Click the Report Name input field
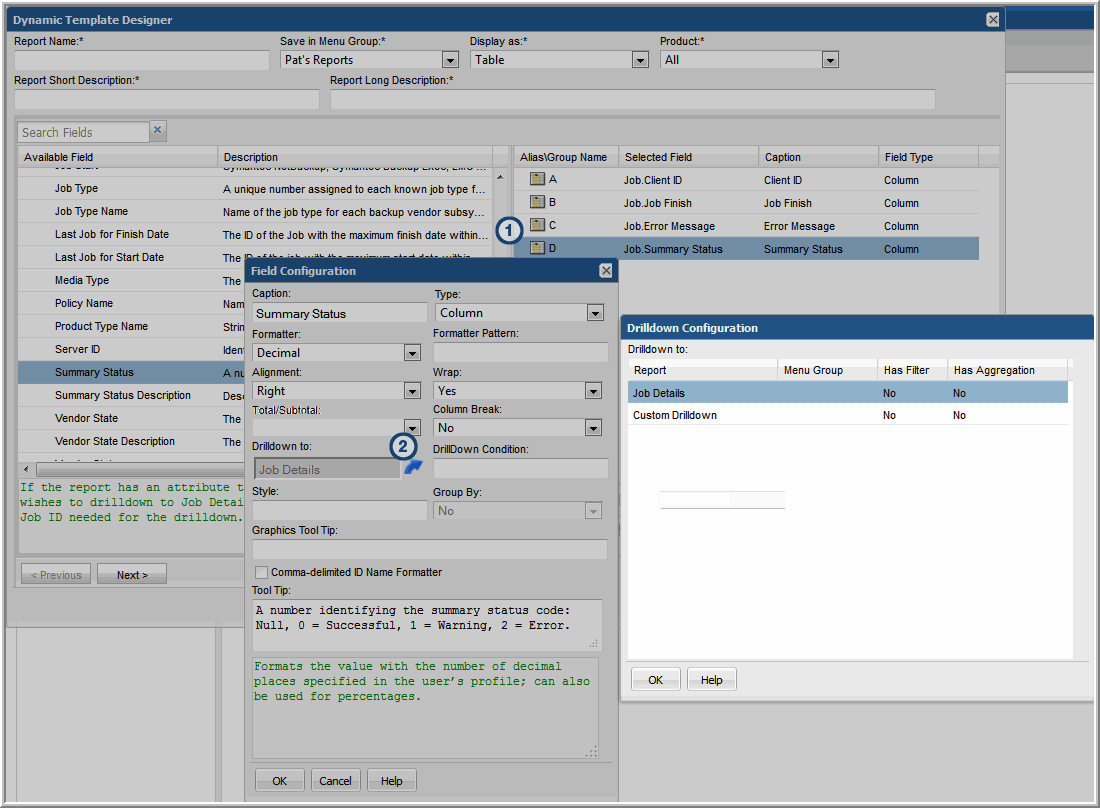The image size is (1100, 808). pyautogui.click(x=142, y=61)
